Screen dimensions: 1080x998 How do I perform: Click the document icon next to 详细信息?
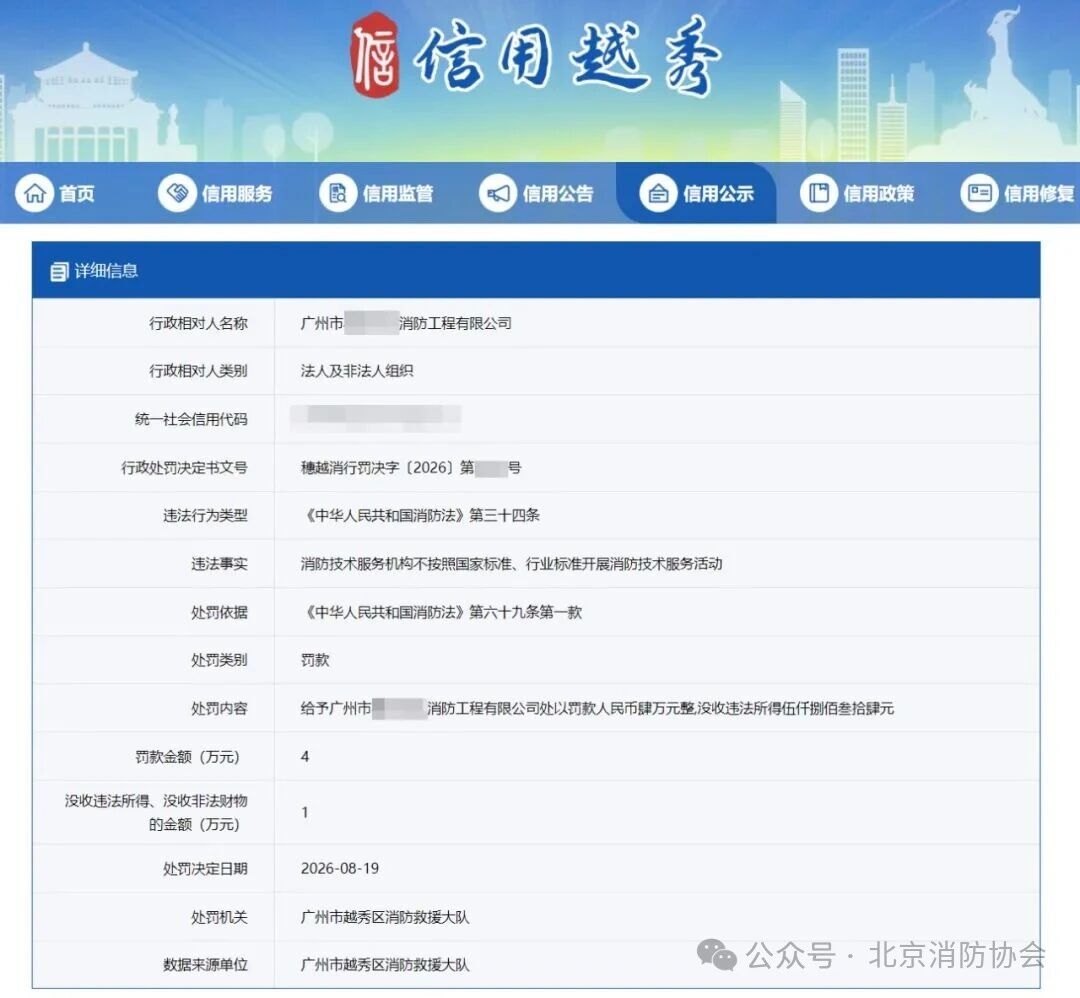click(x=59, y=271)
